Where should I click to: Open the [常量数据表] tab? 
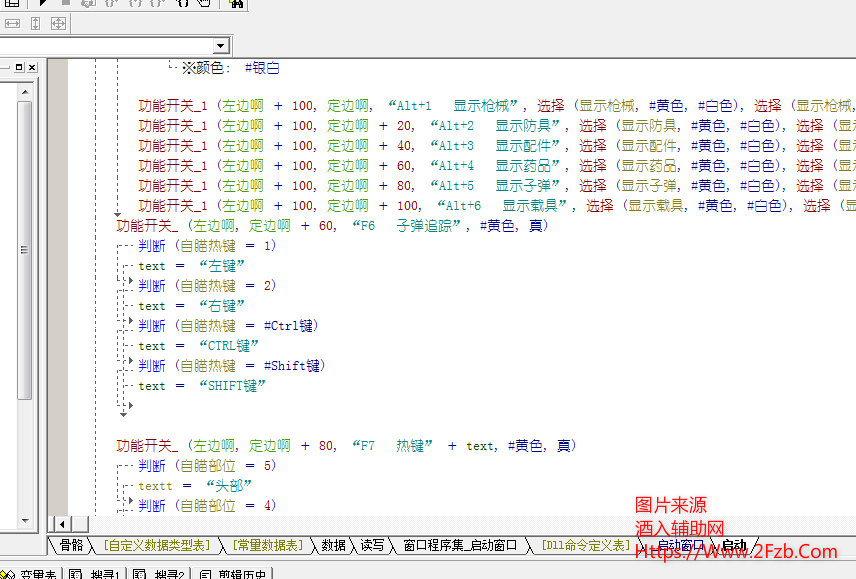tap(266, 545)
